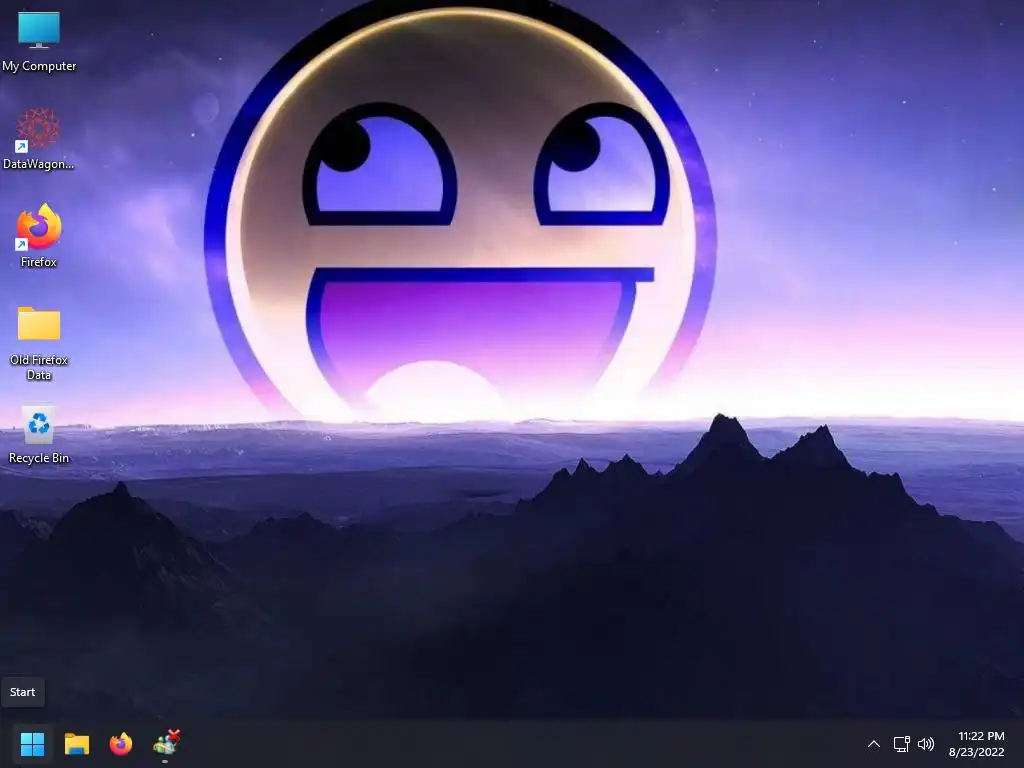Select the My Computer desktop icon
Screen dimensions: 1024x768
pos(39,41)
